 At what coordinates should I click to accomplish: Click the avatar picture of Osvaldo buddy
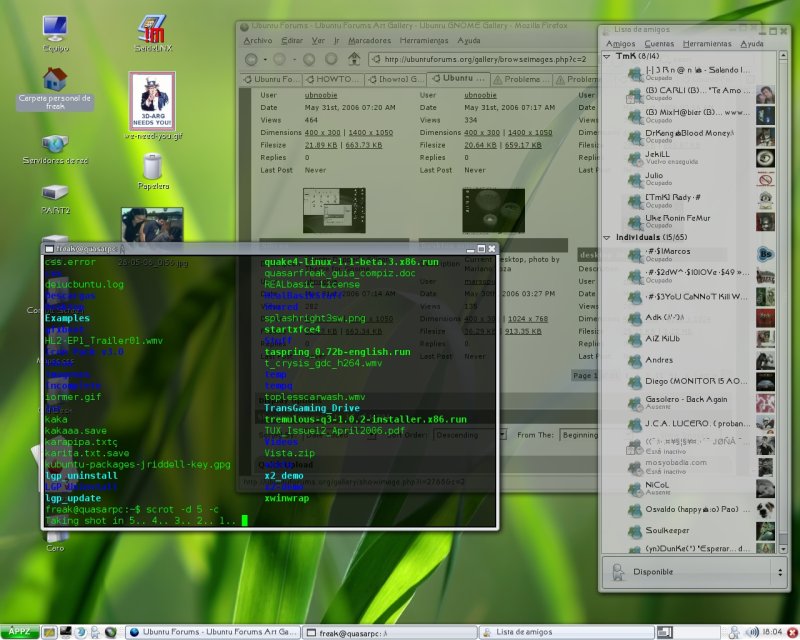click(765, 509)
